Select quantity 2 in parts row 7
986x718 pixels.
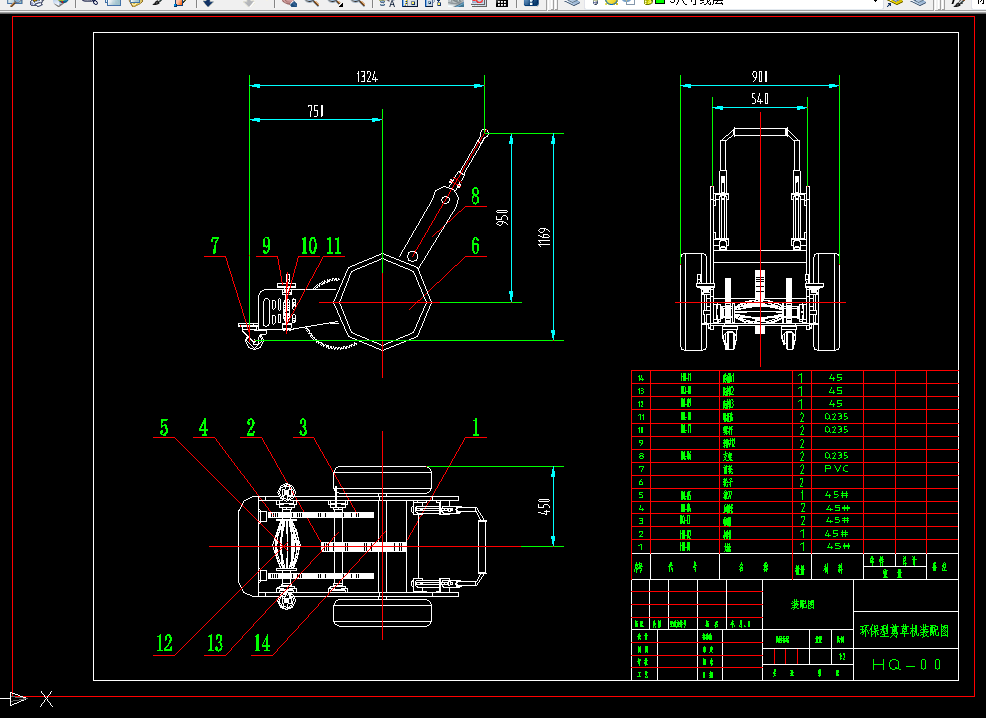(x=802, y=469)
